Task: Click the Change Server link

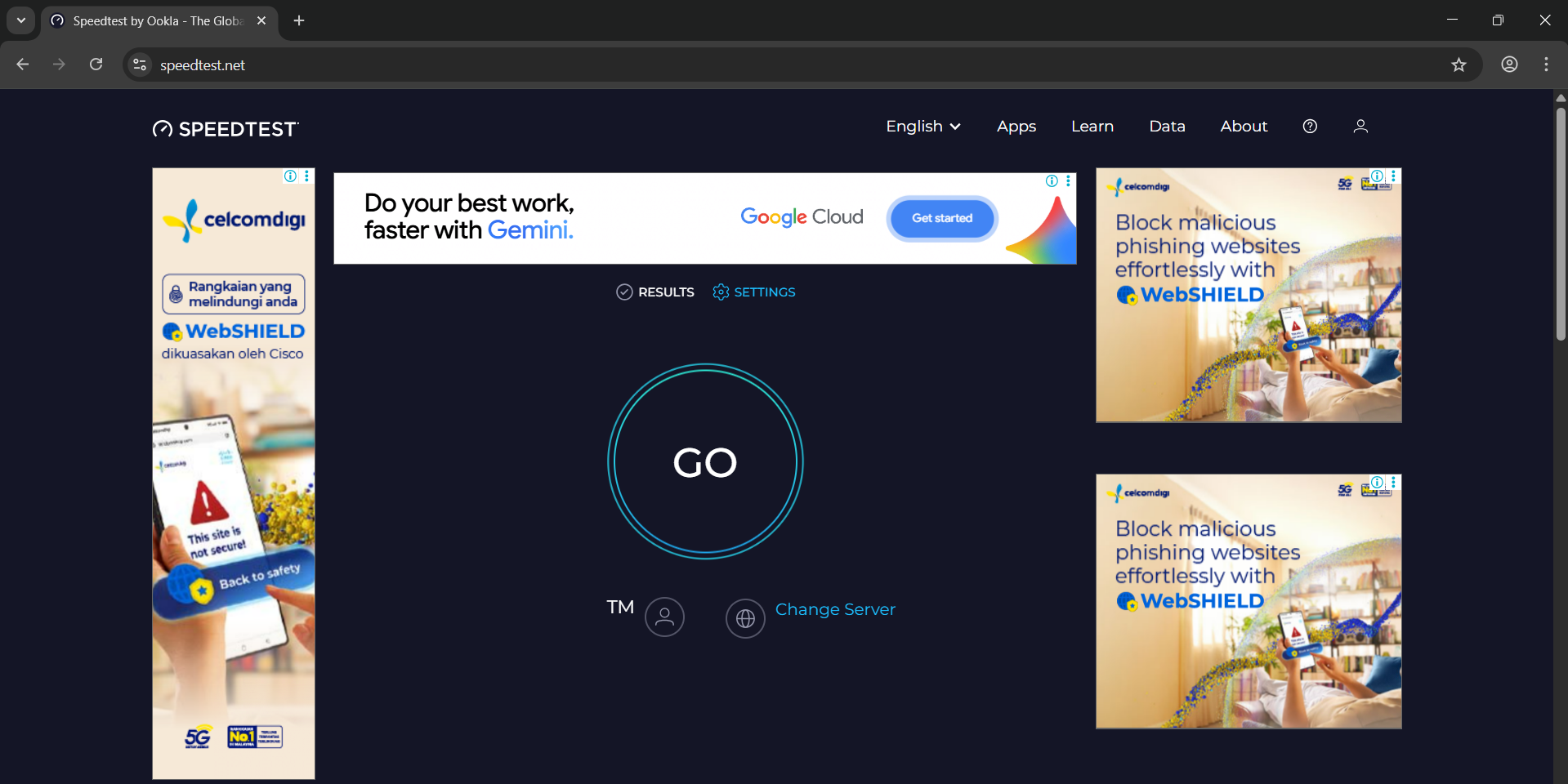Action: (835, 610)
